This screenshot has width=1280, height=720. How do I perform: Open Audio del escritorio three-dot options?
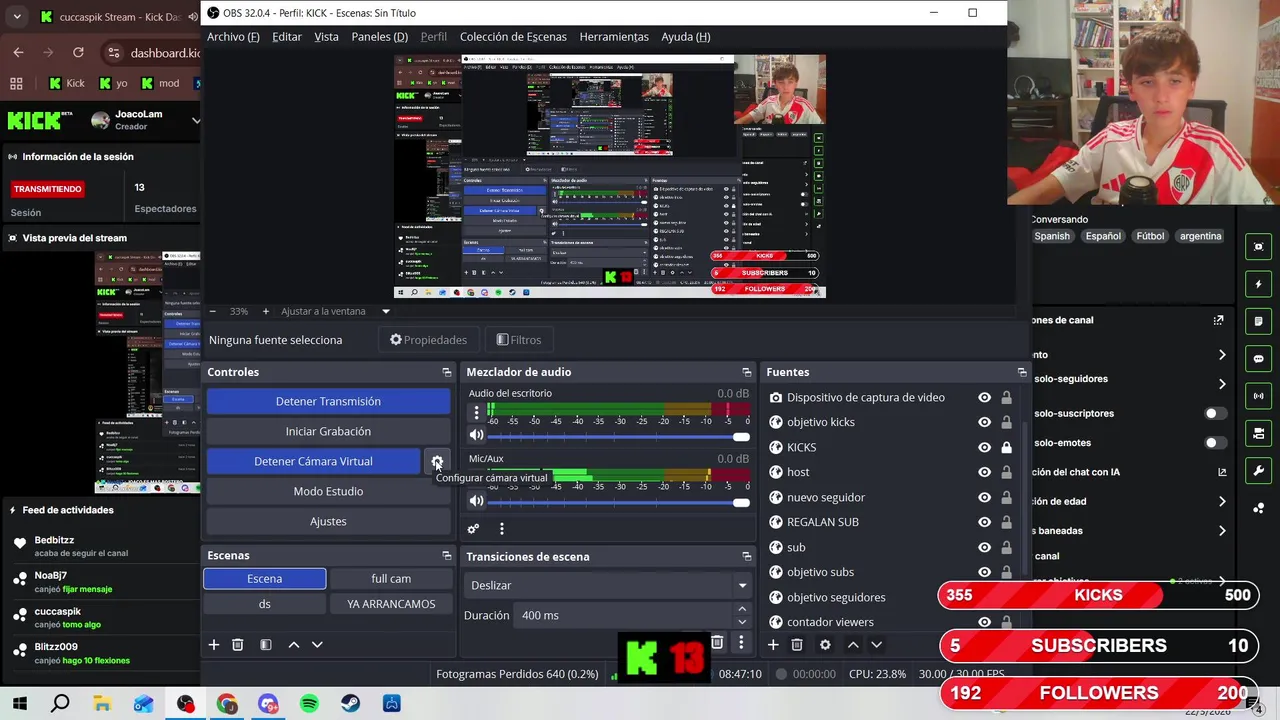tap(477, 411)
